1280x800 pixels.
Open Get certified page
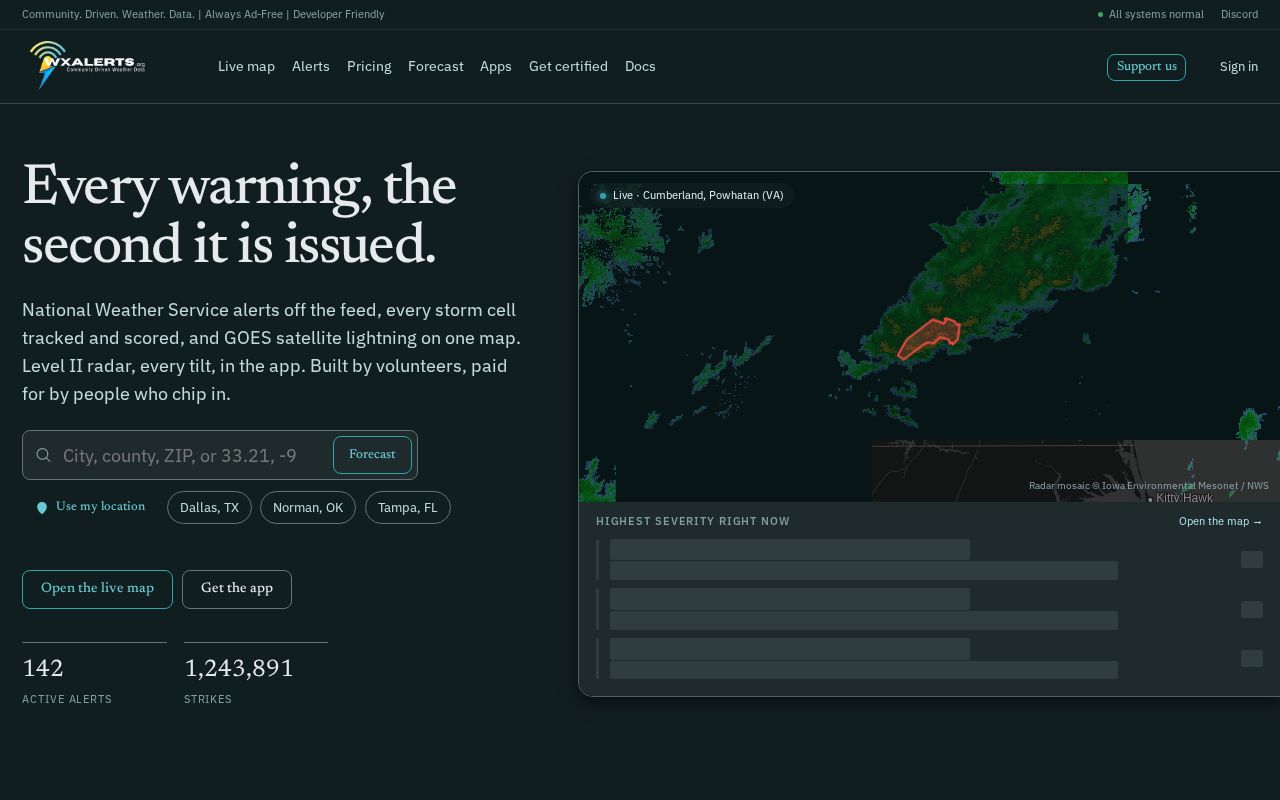568,66
